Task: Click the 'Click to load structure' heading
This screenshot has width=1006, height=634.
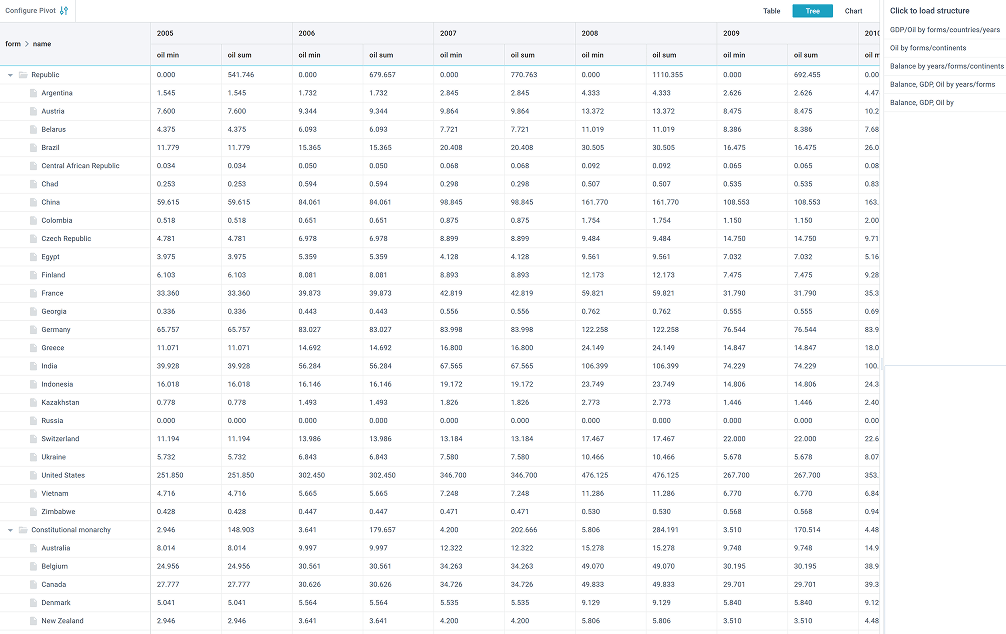Action: coord(929,11)
